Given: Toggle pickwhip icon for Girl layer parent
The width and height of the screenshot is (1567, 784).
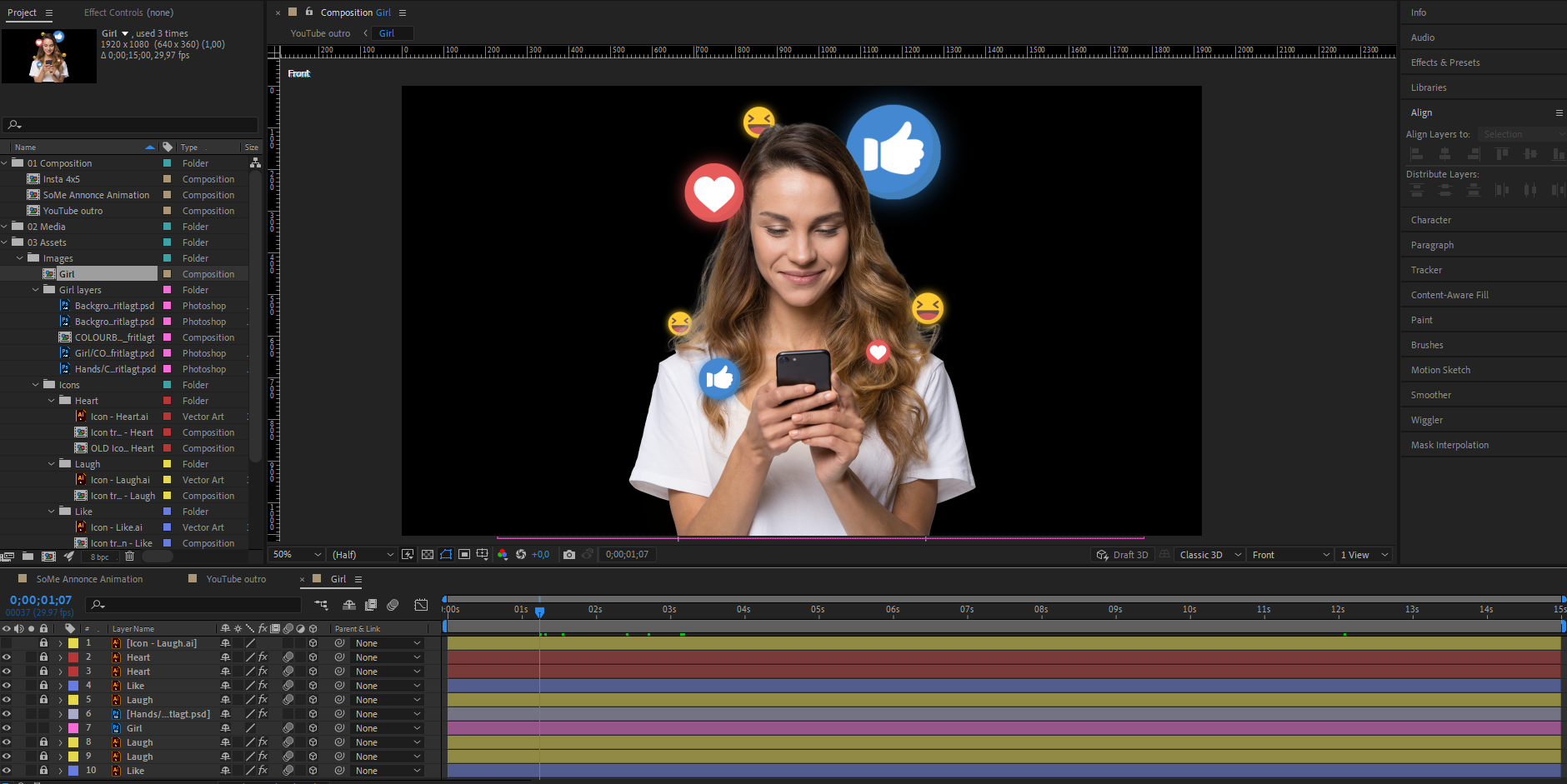Looking at the screenshot, I should [339, 728].
